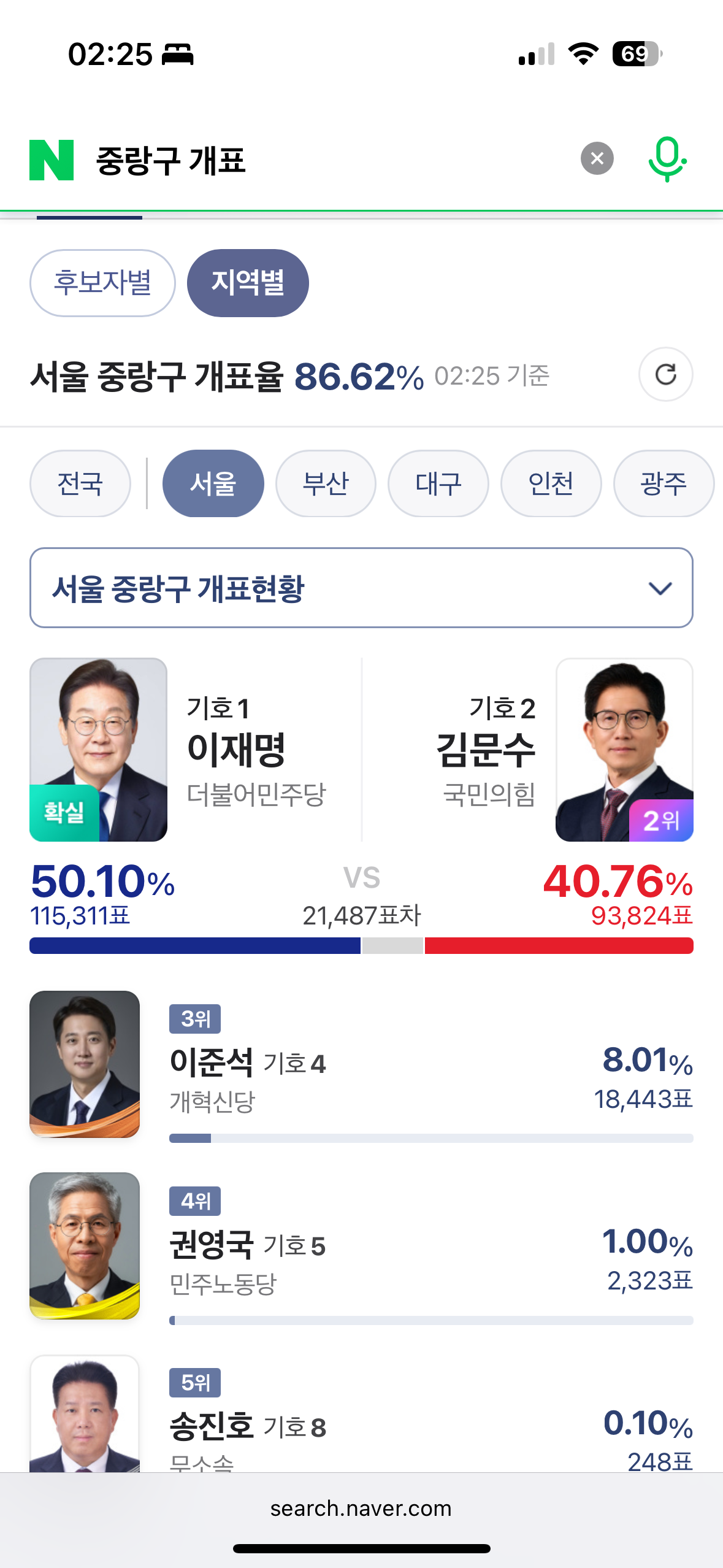723x1568 pixels.
Task: Start voice search with microphone icon
Action: (x=667, y=159)
